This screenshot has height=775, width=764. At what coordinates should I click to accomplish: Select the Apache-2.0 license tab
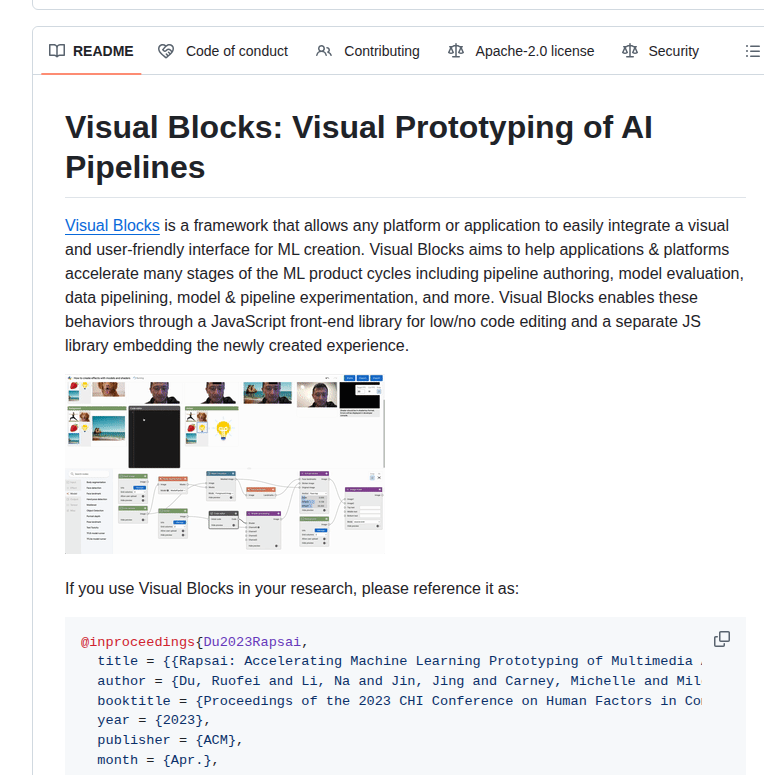(x=521, y=51)
